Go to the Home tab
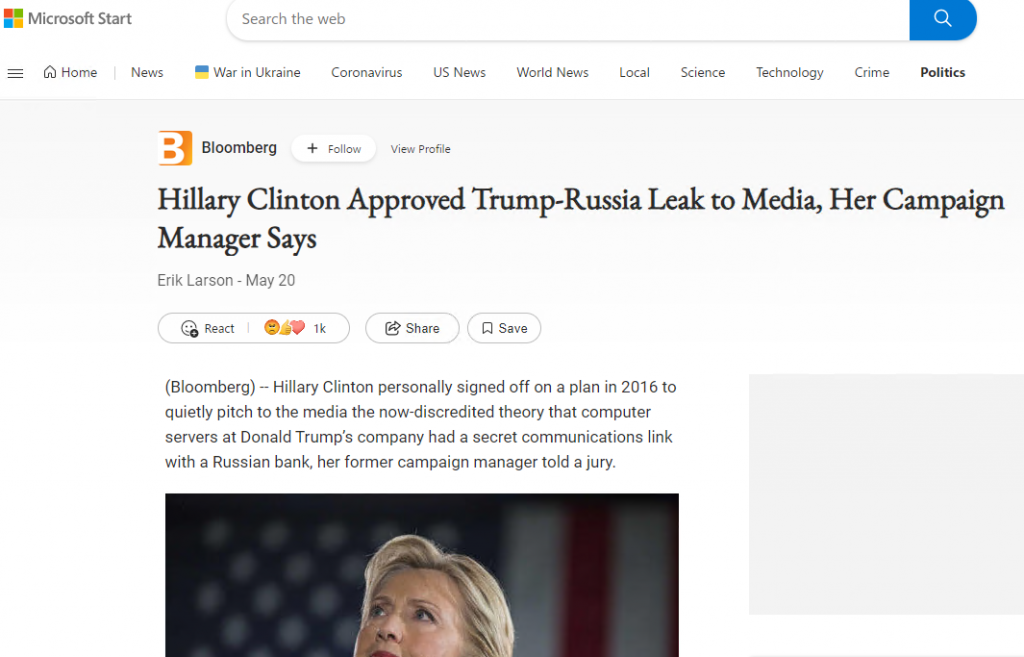The height and width of the screenshot is (657, 1024). (71, 72)
